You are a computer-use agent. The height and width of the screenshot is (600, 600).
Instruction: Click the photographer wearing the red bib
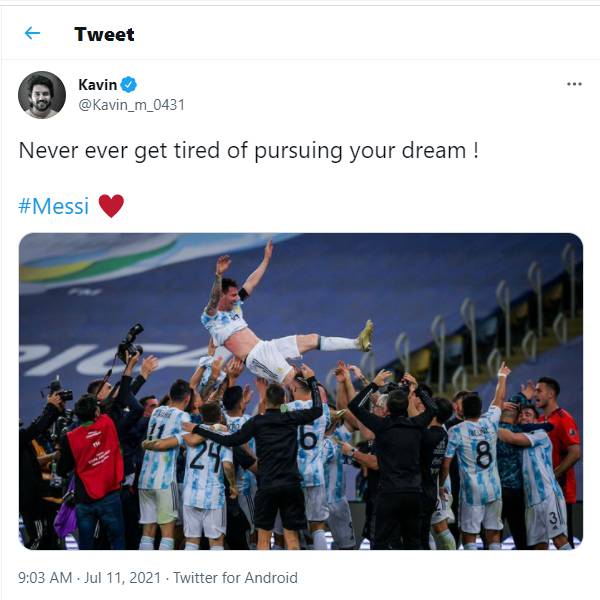pos(96,455)
